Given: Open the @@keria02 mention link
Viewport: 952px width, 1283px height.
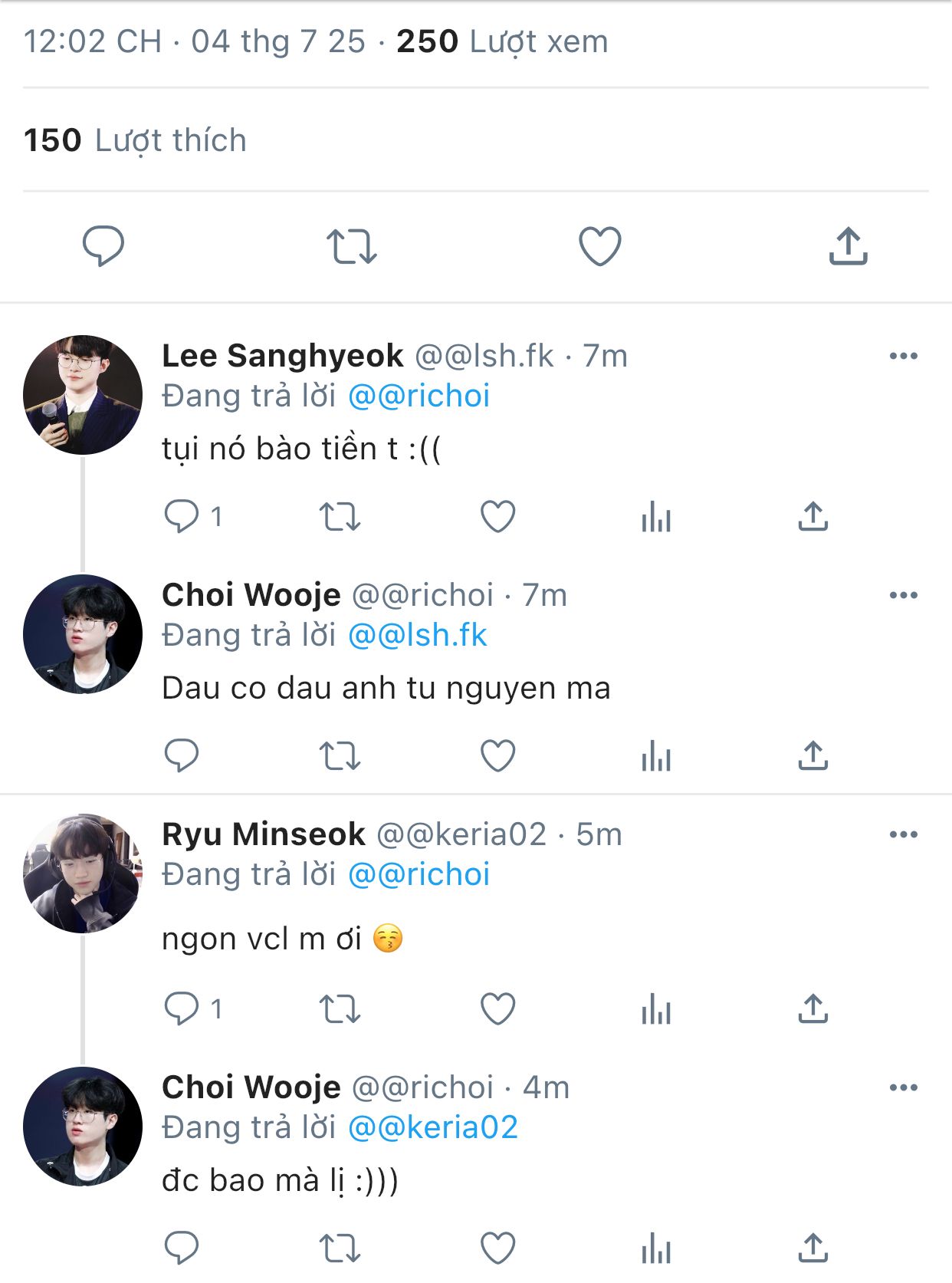Looking at the screenshot, I should [x=433, y=1127].
